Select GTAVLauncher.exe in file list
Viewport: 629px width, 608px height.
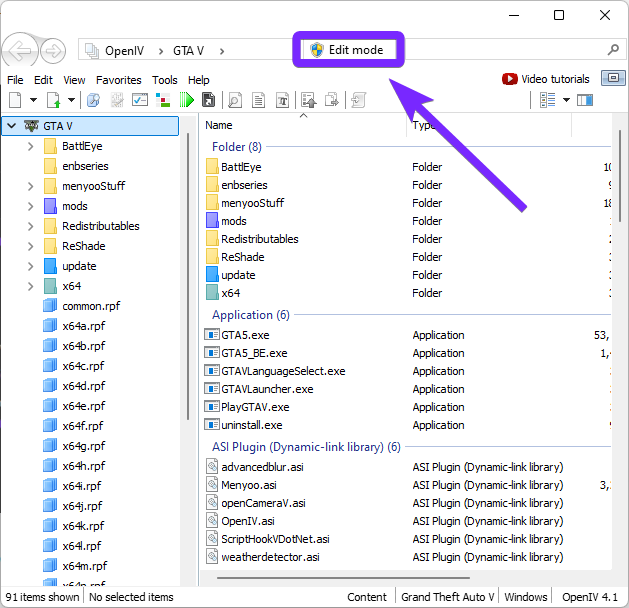tap(267, 389)
